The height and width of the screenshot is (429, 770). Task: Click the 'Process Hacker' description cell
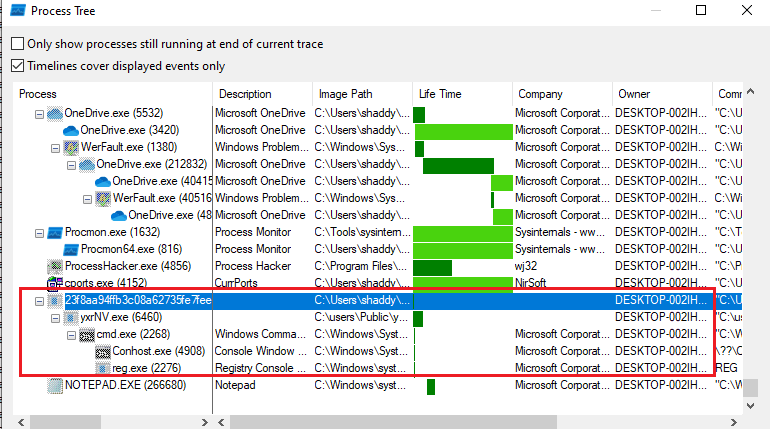(x=253, y=266)
